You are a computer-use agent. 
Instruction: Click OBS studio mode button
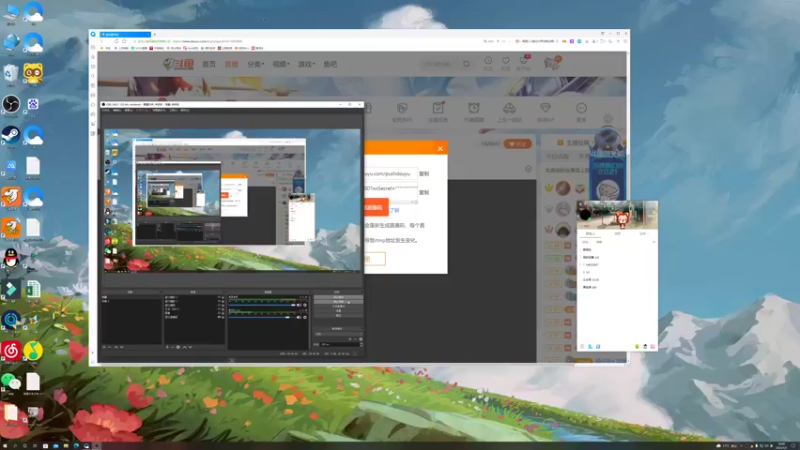pos(338,307)
